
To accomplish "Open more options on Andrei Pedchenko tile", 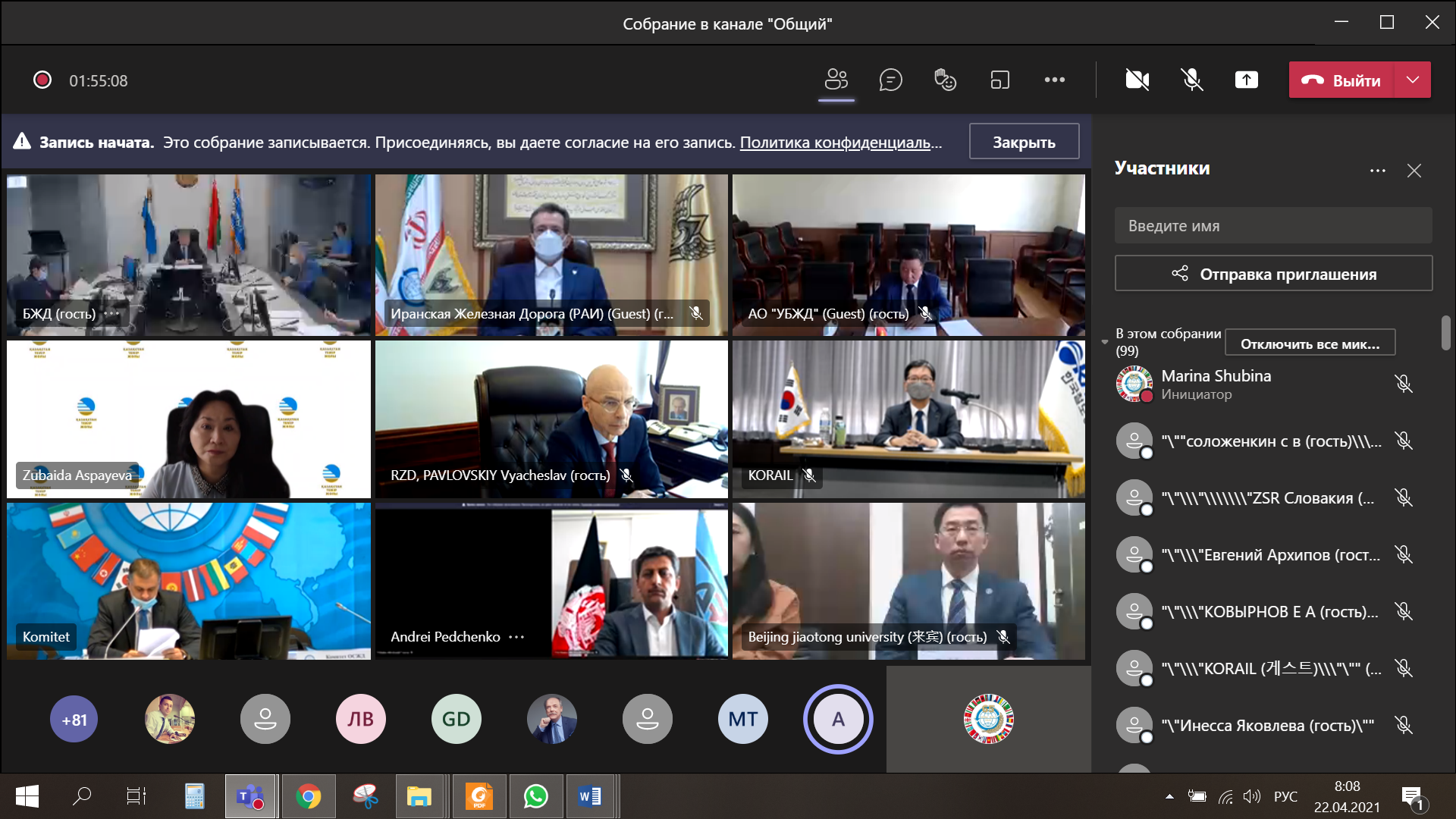I will click(x=516, y=637).
